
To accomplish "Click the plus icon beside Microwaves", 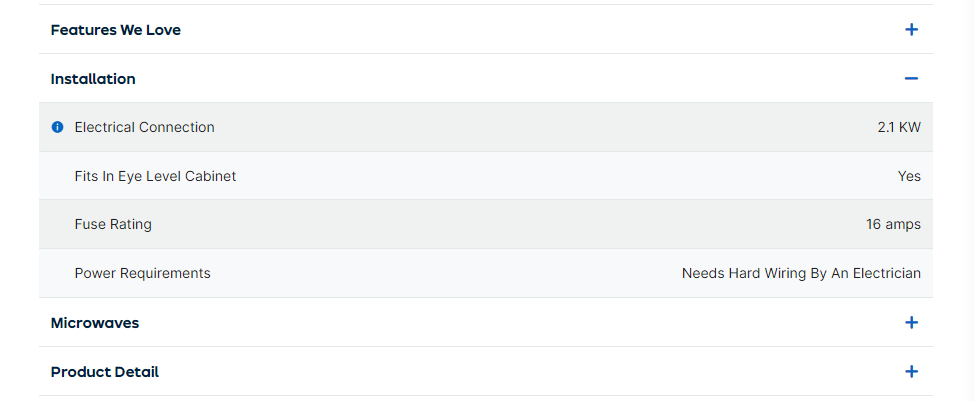I will pyautogui.click(x=911, y=323).
